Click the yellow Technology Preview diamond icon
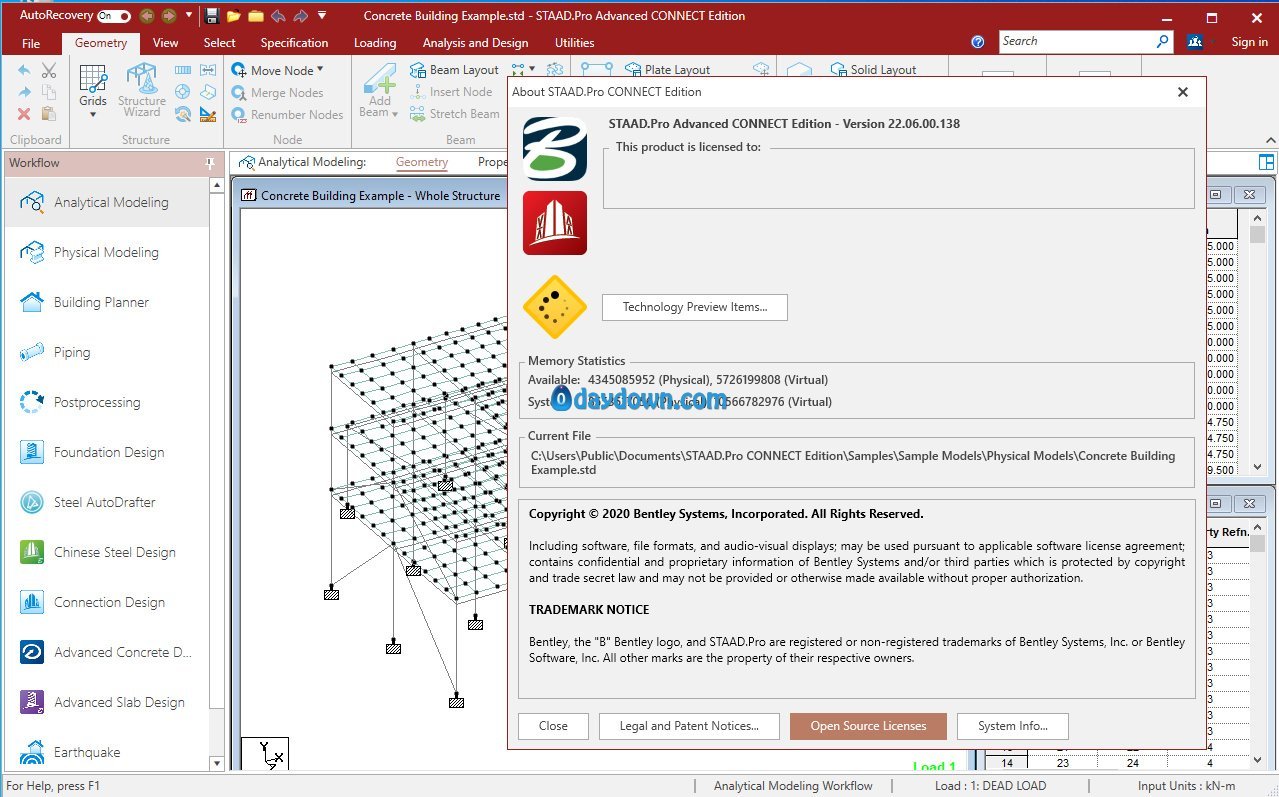The image size is (1279, 797). (x=555, y=307)
